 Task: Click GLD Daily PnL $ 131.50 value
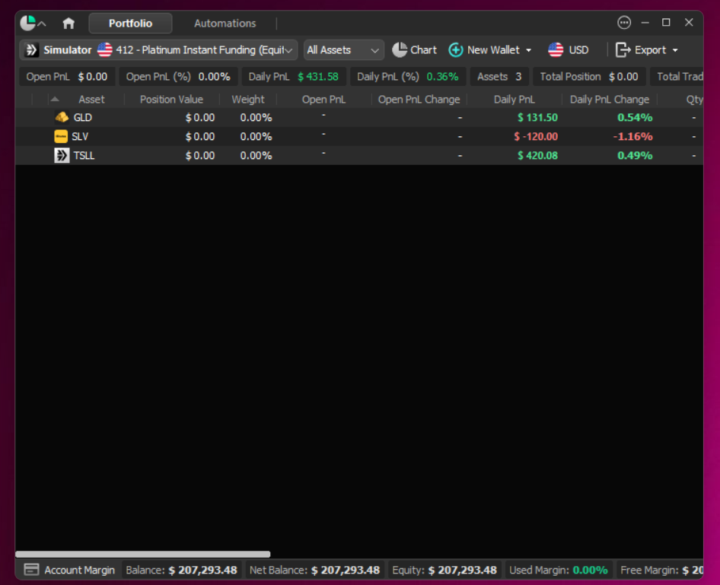538,118
